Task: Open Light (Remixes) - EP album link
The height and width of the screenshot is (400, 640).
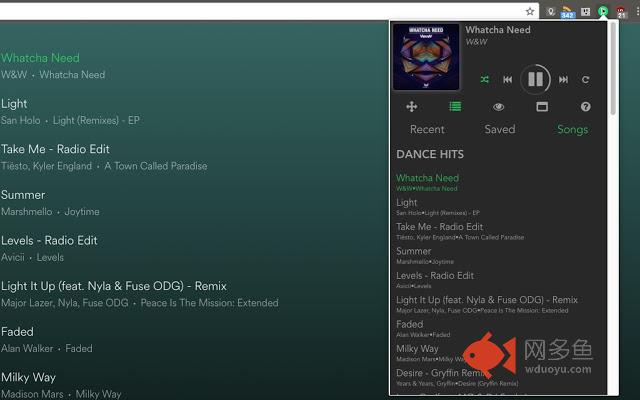Action: pos(96,120)
